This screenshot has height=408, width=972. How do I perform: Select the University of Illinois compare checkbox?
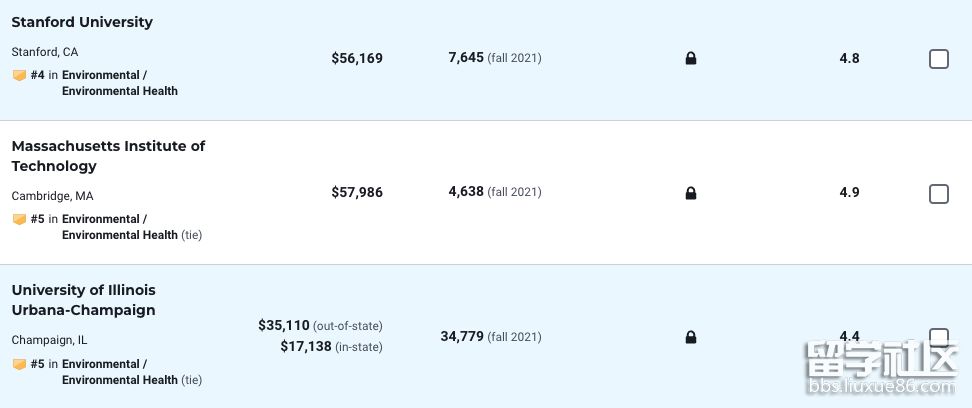(939, 336)
